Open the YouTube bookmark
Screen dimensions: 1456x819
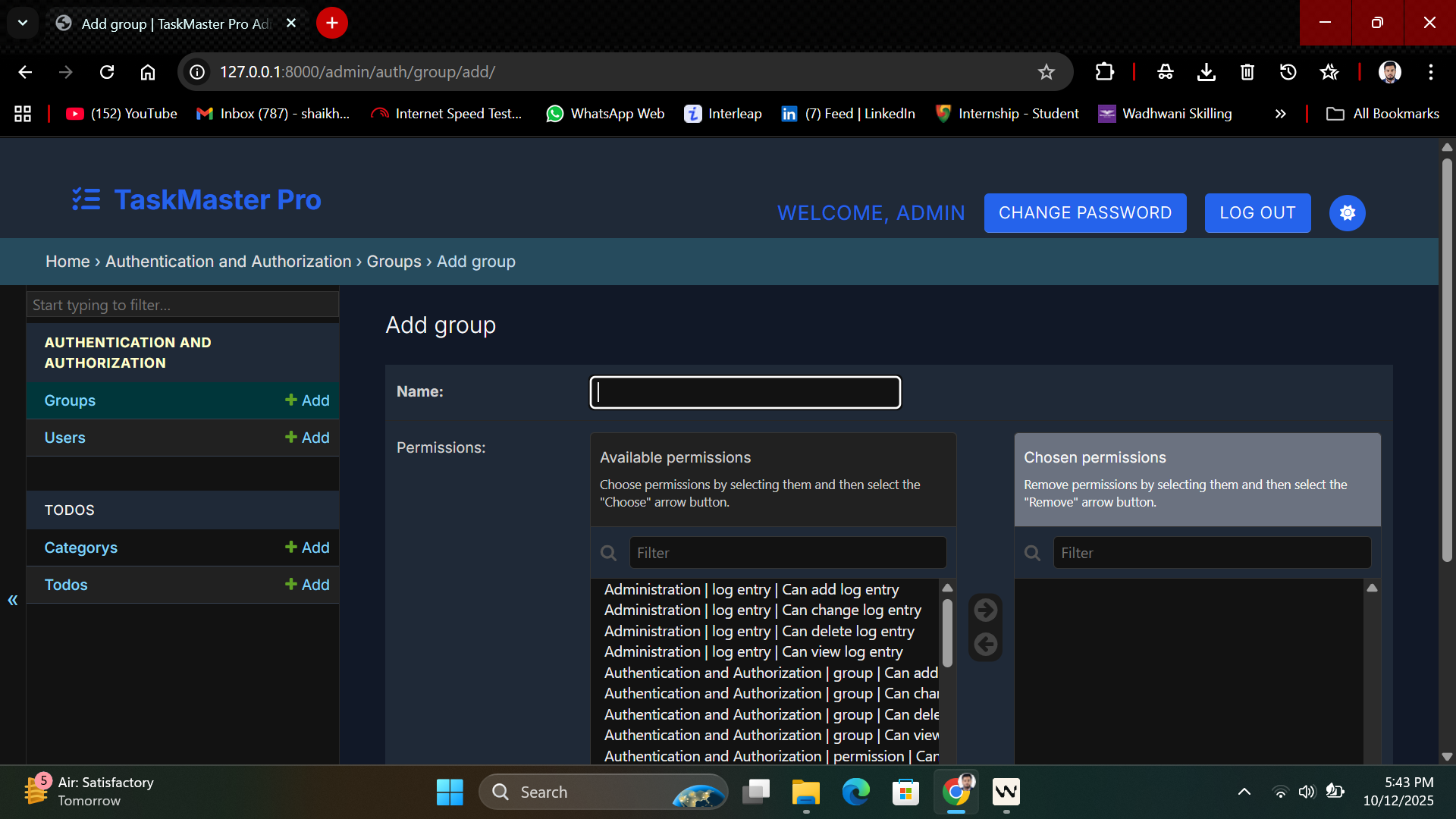tap(121, 114)
